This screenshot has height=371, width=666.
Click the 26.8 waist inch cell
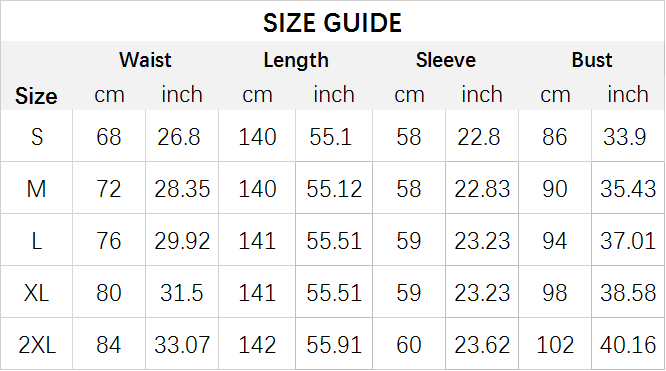182,136
